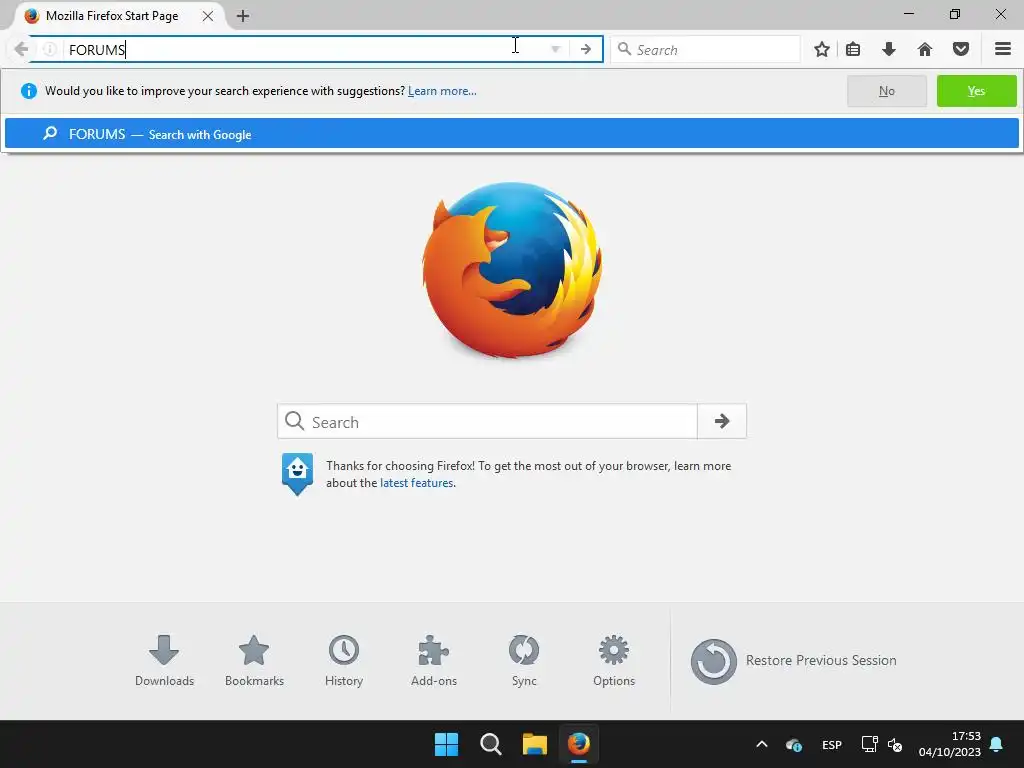Viewport: 1024px width, 768px height.
Task: Open History from start page shortcuts
Action: [x=344, y=660]
